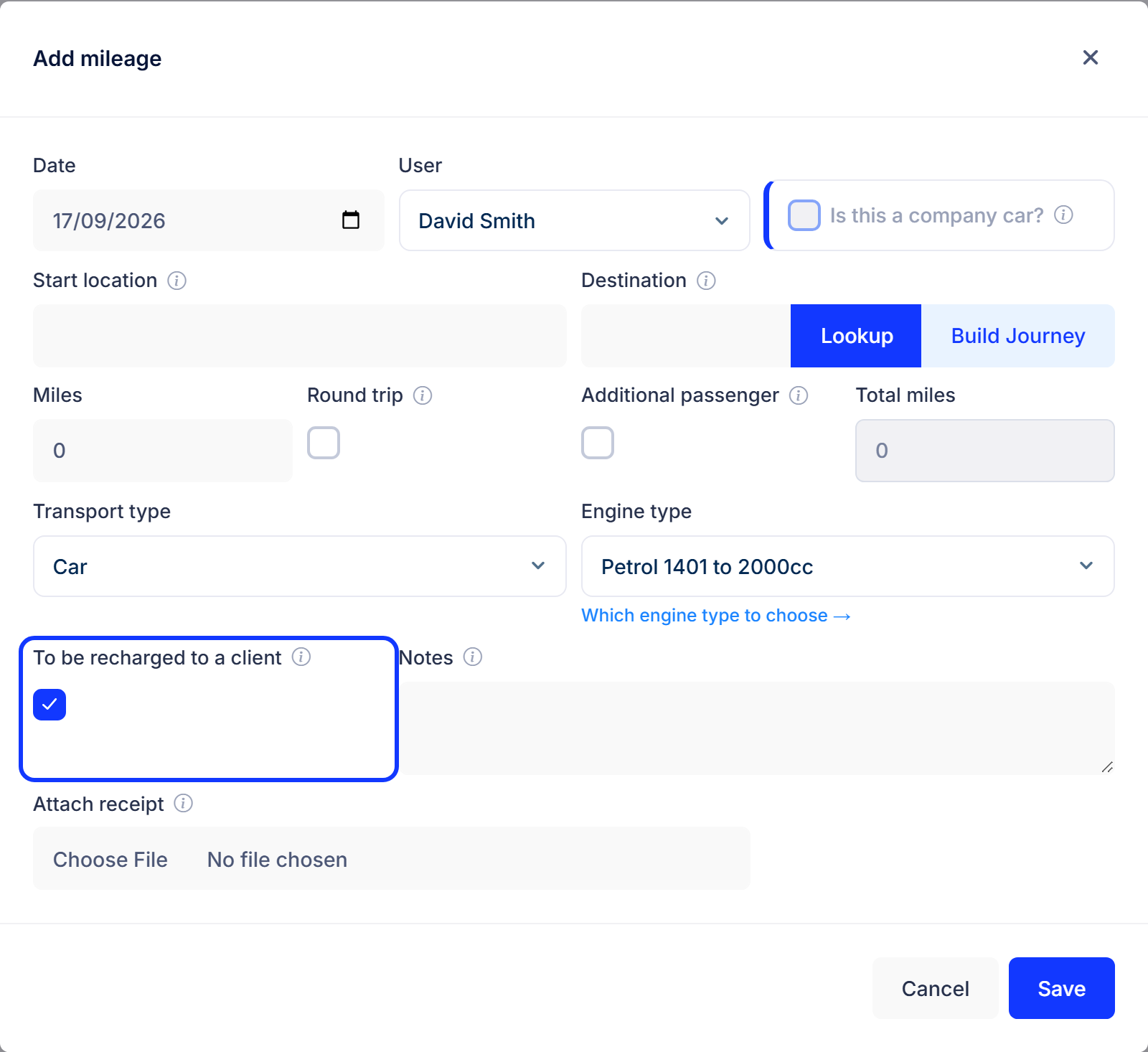The width and height of the screenshot is (1148, 1052).
Task: Click the Choose File button
Action: (110, 859)
